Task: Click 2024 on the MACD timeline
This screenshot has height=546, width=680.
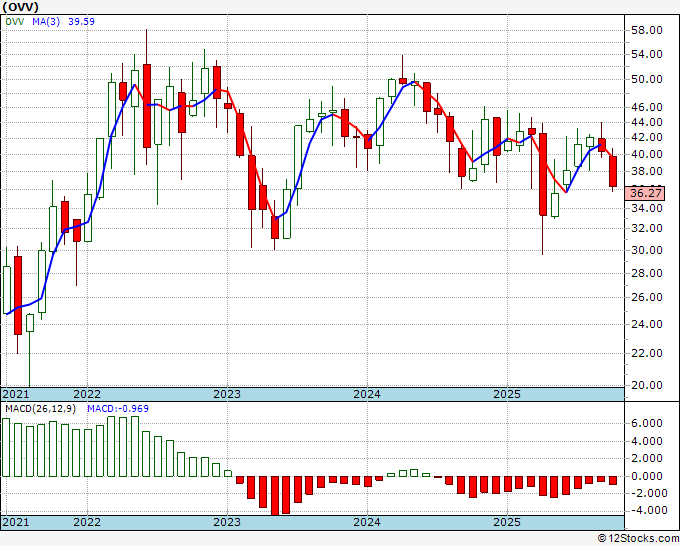Action: (x=367, y=522)
